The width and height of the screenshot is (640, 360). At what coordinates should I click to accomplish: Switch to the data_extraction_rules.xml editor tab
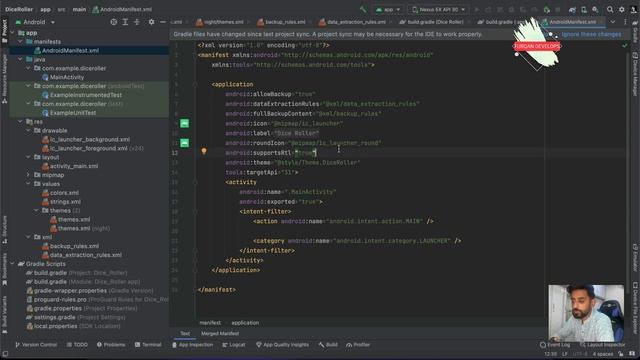352,22
